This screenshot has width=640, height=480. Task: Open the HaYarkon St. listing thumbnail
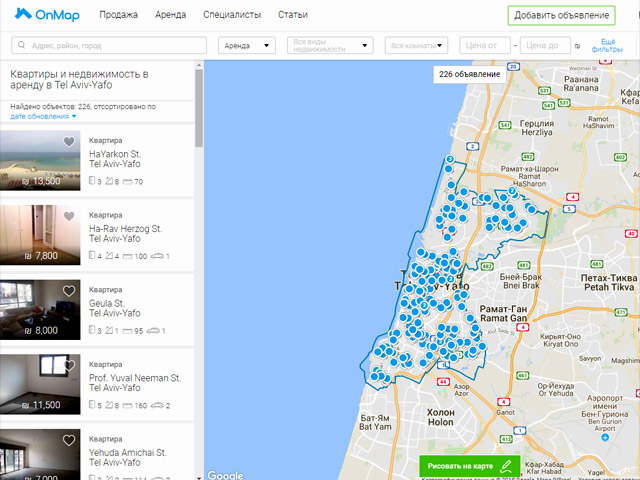click(x=40, y=160)
